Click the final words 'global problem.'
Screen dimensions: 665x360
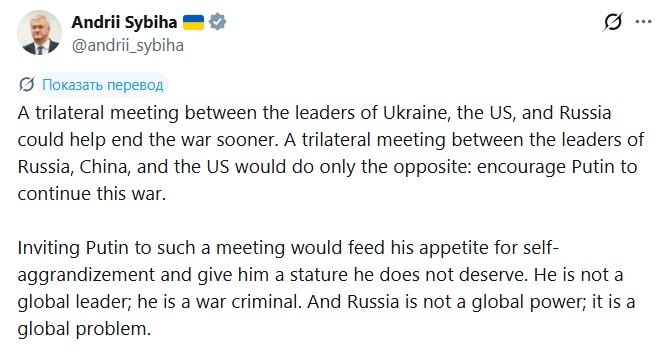[84, 329]
